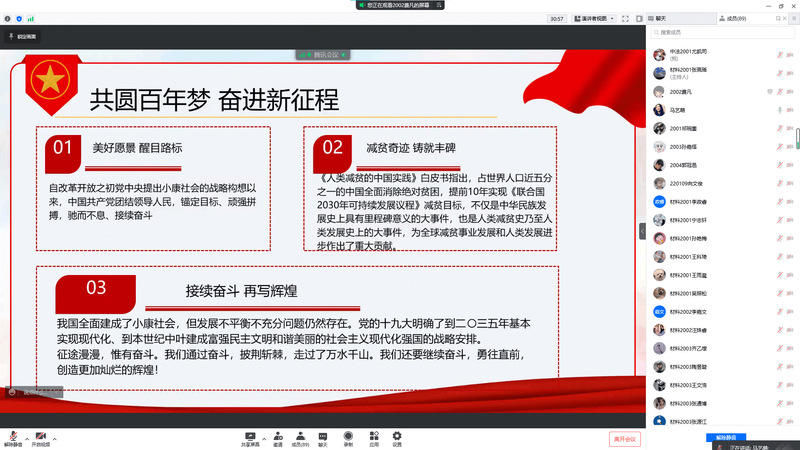This screenshot has width=800, height=450.
Task: Expand the audio options arrow beside microphone
Action: click(x=27, y=435)
